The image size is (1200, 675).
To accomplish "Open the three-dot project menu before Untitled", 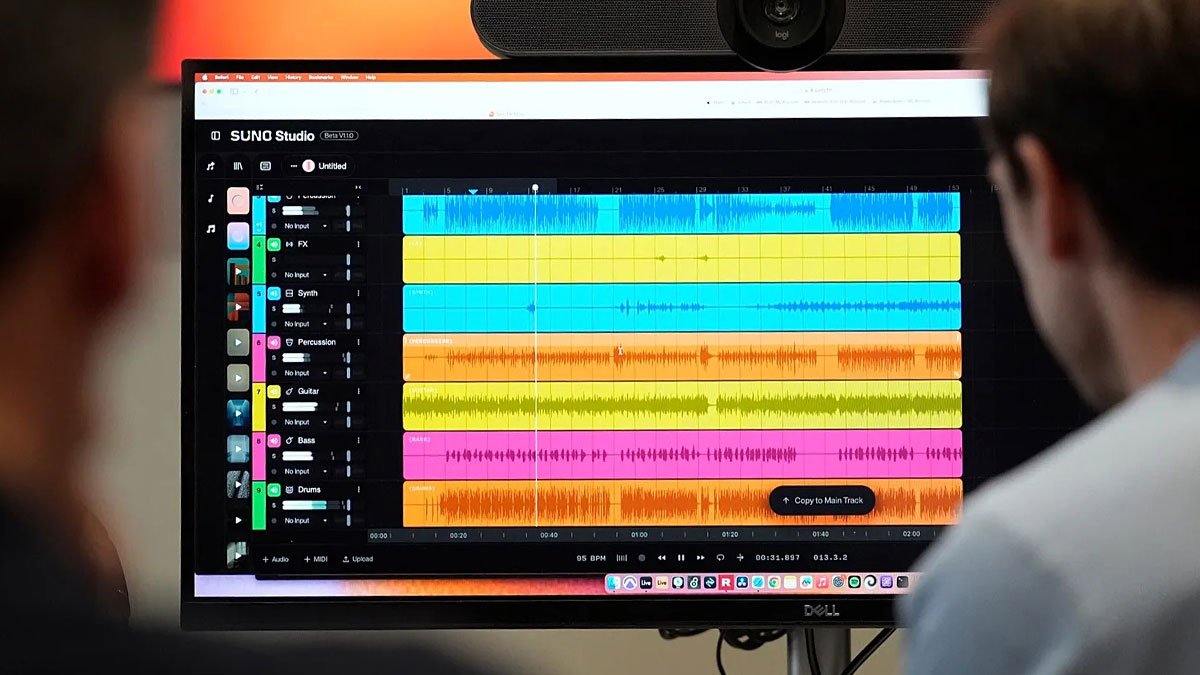I will click(x=293, y=166).
